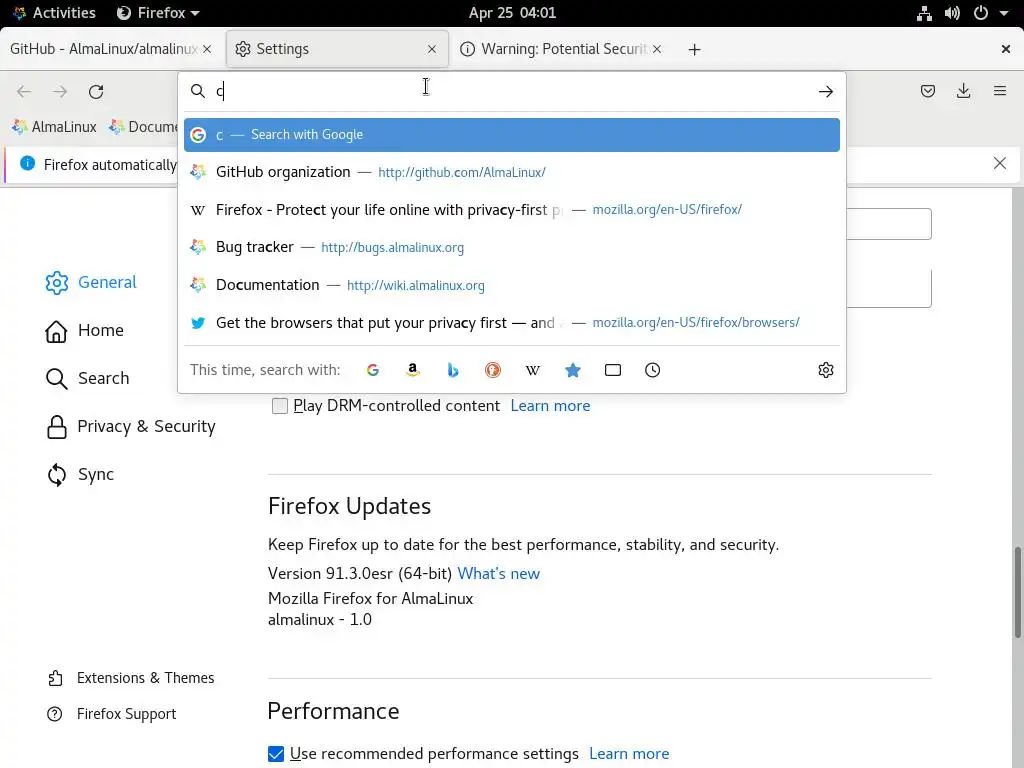The image size is (1024, 768).
Task: Open the Activities overview
Action: [x=54, y=13]
